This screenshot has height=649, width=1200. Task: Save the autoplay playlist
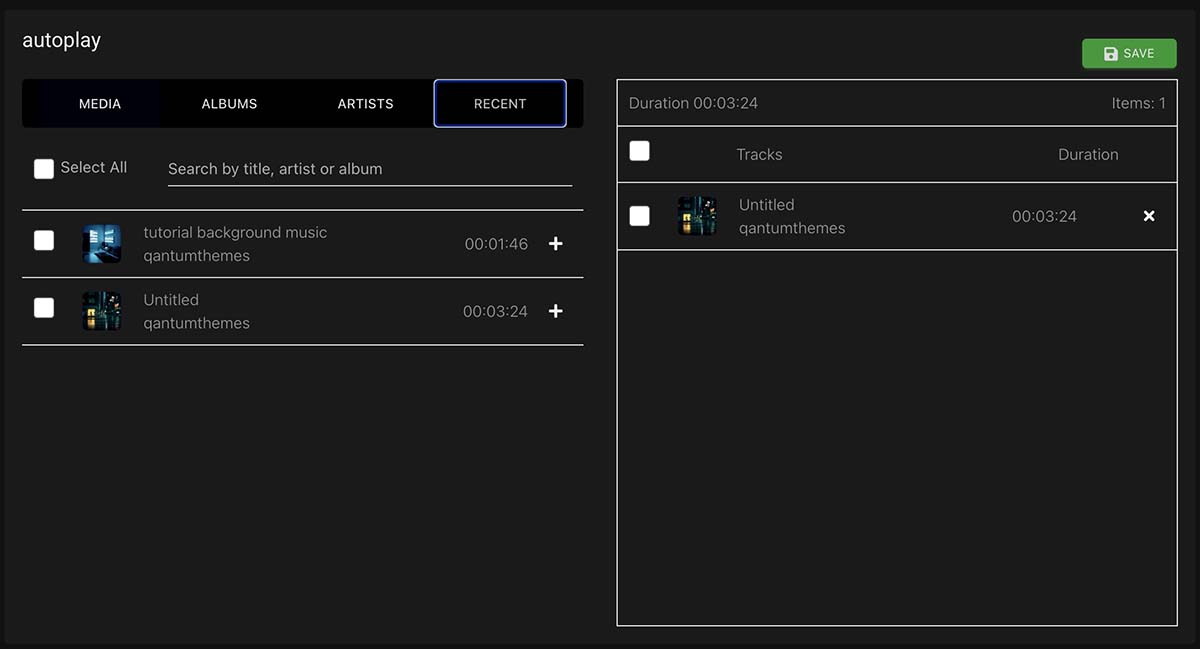[1129, 54]
